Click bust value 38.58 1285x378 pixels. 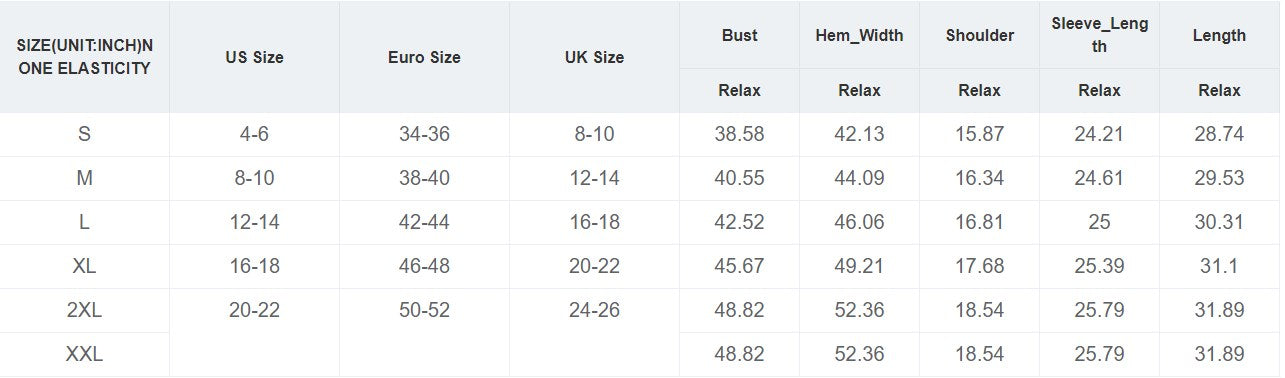[x=739, y=134]
